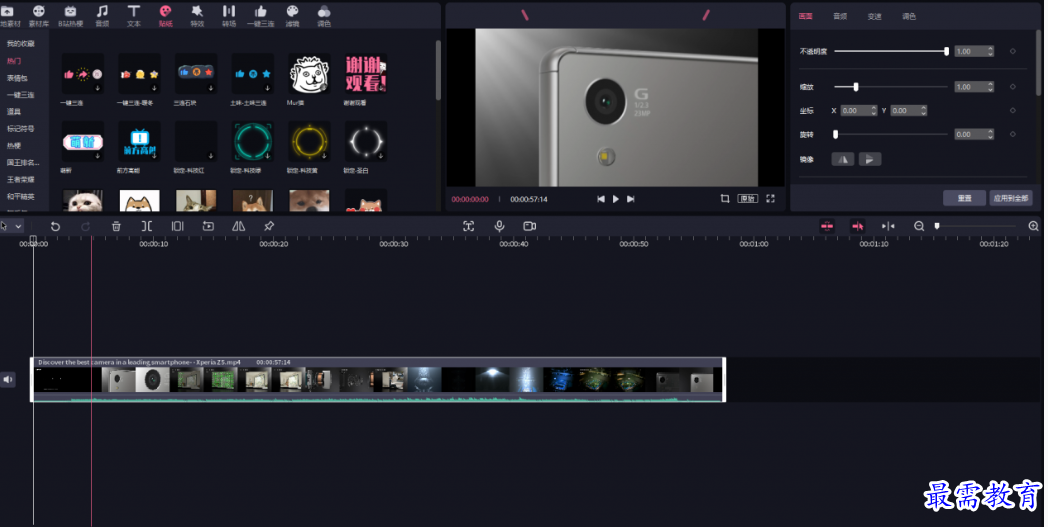Toggle the rotation keyframe diamond
This screenshot has height=527, width=1048.
1013,134
